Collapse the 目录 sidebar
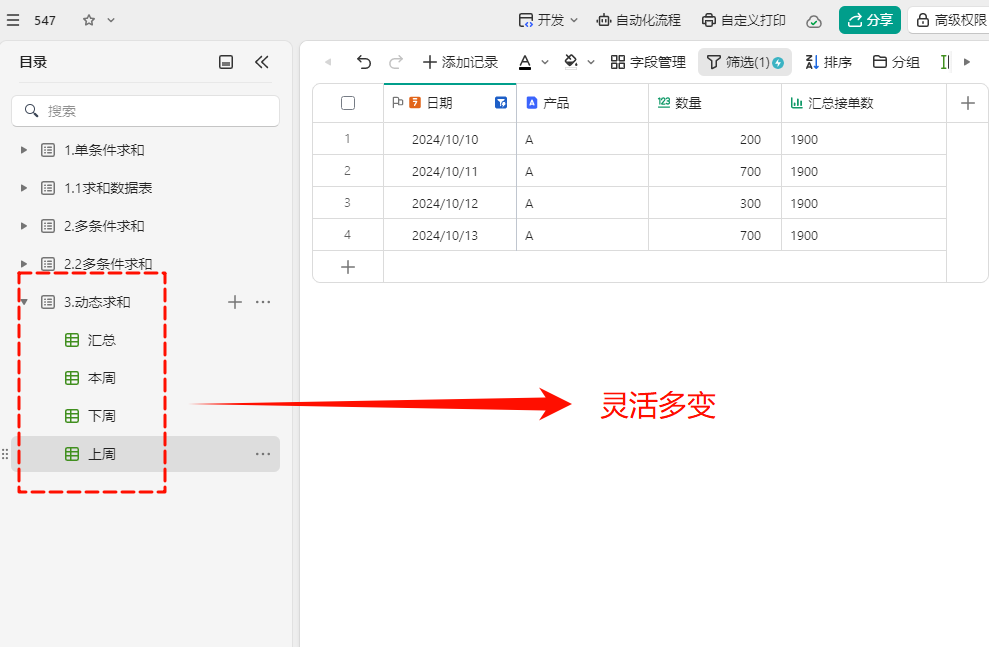The image size is (989, 647). (x=262, y=62)
